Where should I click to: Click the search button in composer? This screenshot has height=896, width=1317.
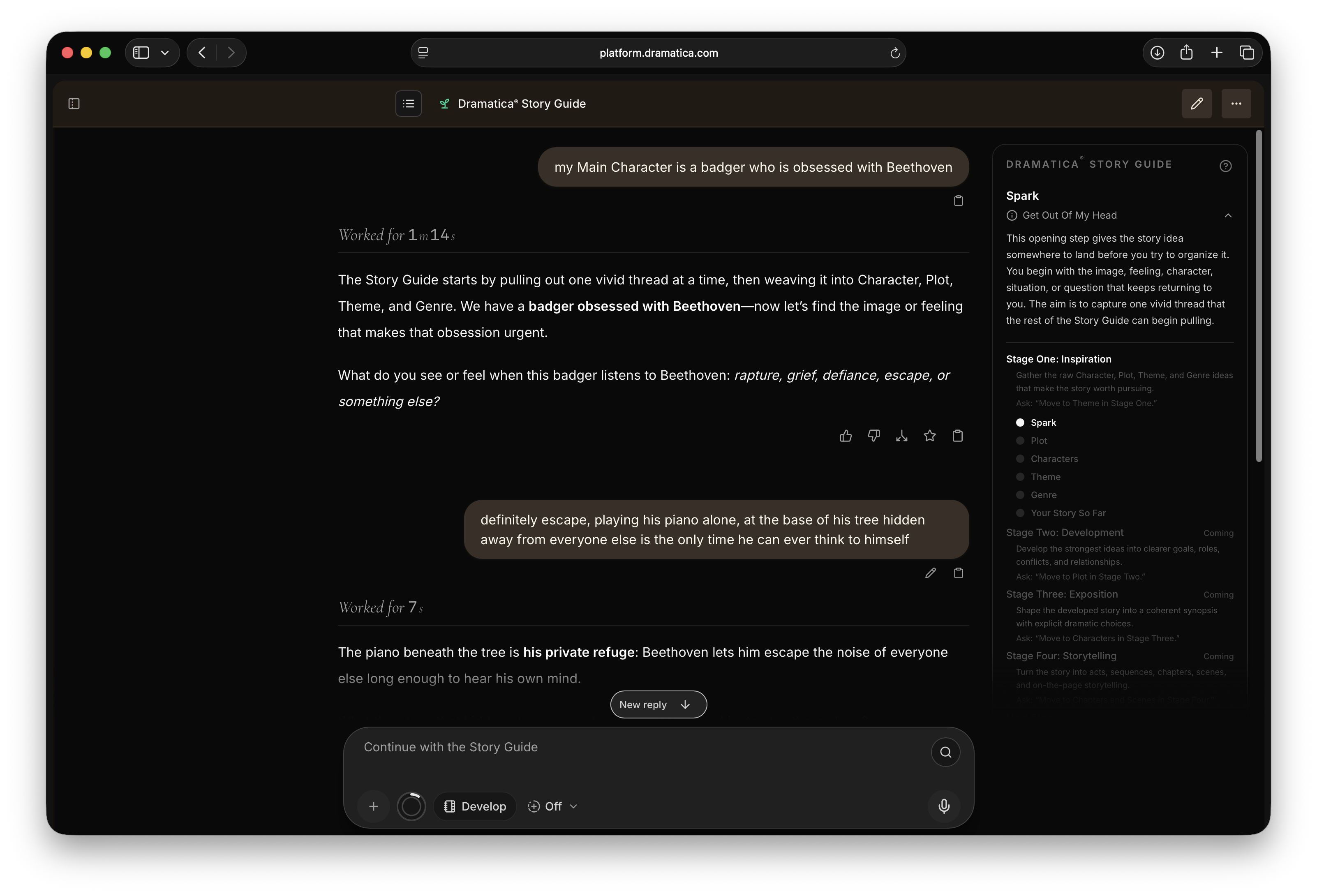[945, 752]
